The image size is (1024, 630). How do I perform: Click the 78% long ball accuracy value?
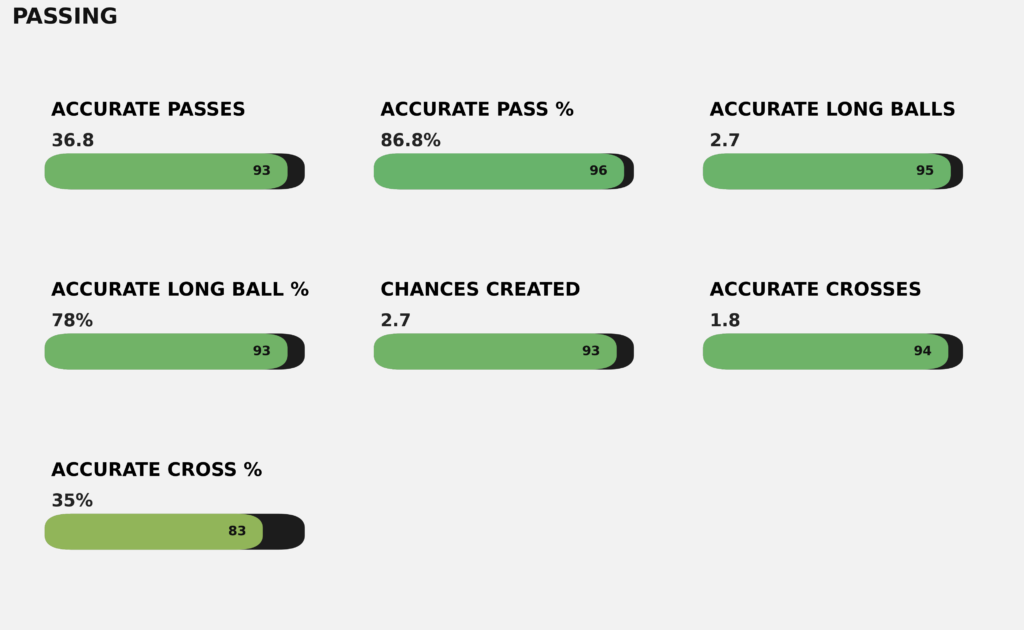72,321
